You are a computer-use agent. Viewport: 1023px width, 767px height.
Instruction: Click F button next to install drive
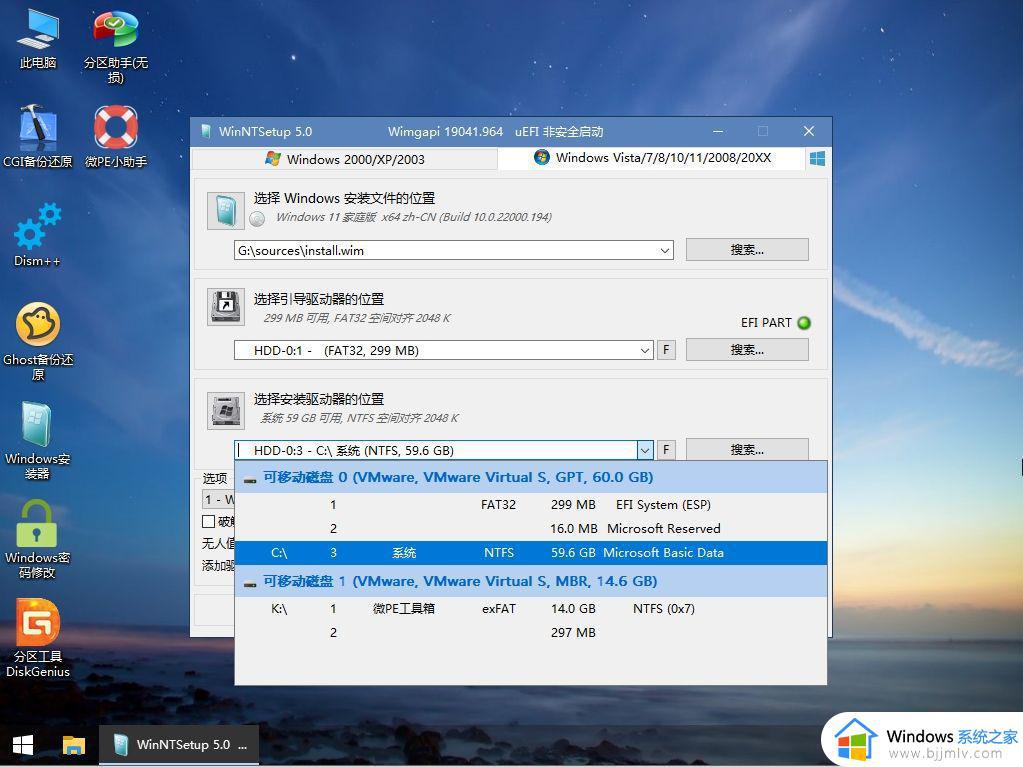point(666,449)
